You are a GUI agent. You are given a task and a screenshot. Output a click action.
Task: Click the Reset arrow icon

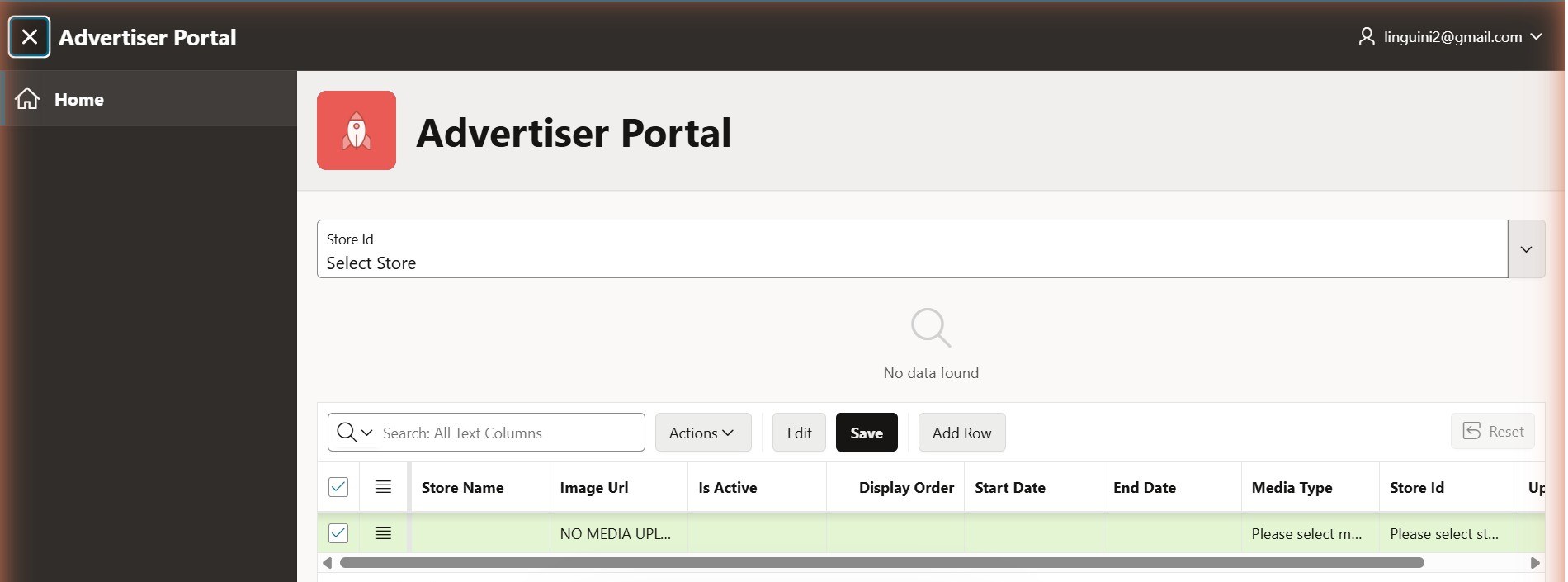[1471, 431]
